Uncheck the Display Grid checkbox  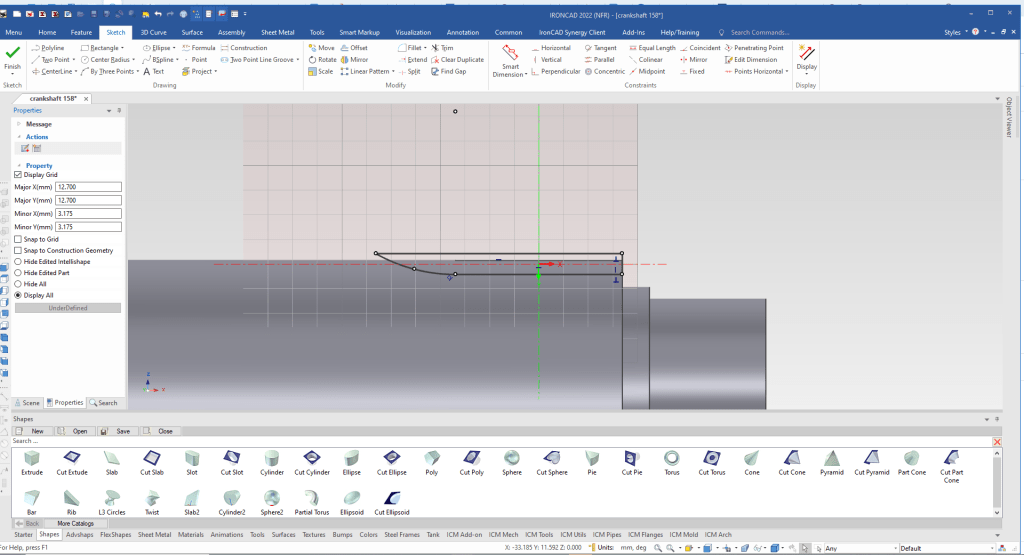[x=18, y=174]
